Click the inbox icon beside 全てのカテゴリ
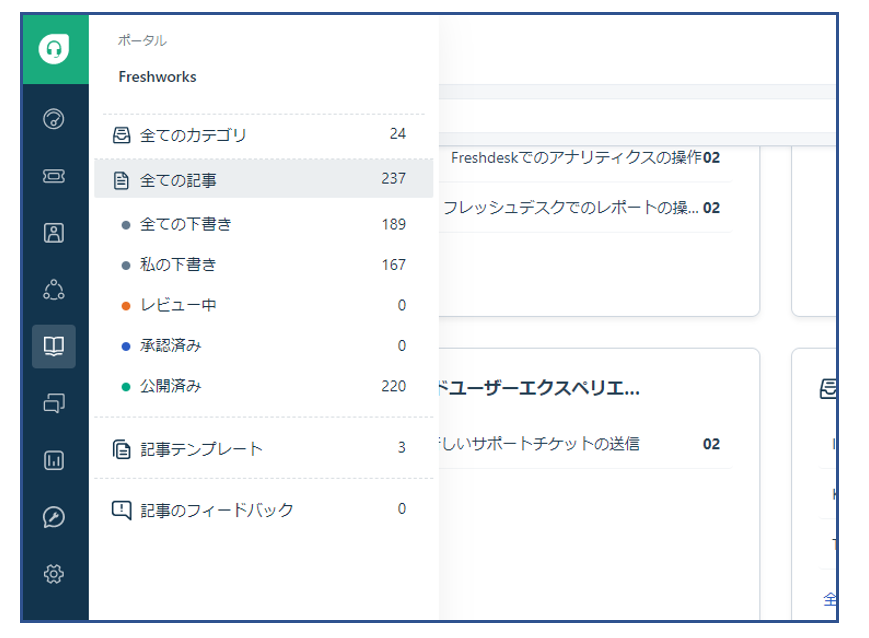The image size is (869, 638). (121, 135)
